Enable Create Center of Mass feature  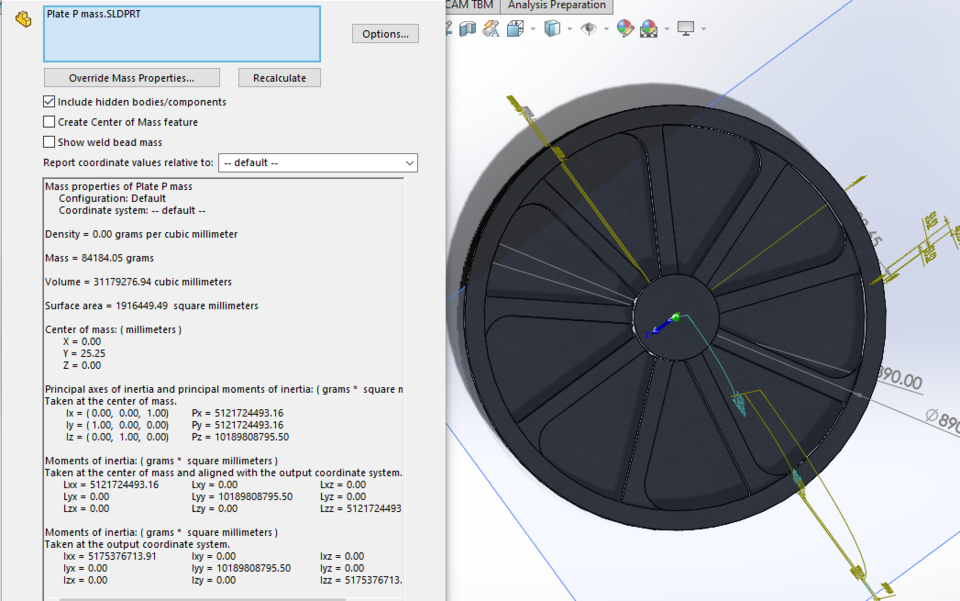coord(48,121)
